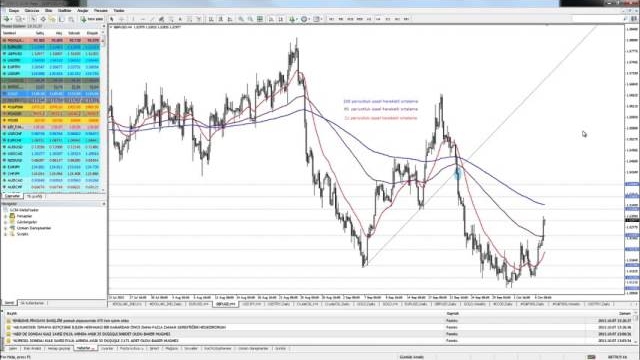Open Posta kutusu terminal tab
Viewport: 640px width, 360px height.
131,349
